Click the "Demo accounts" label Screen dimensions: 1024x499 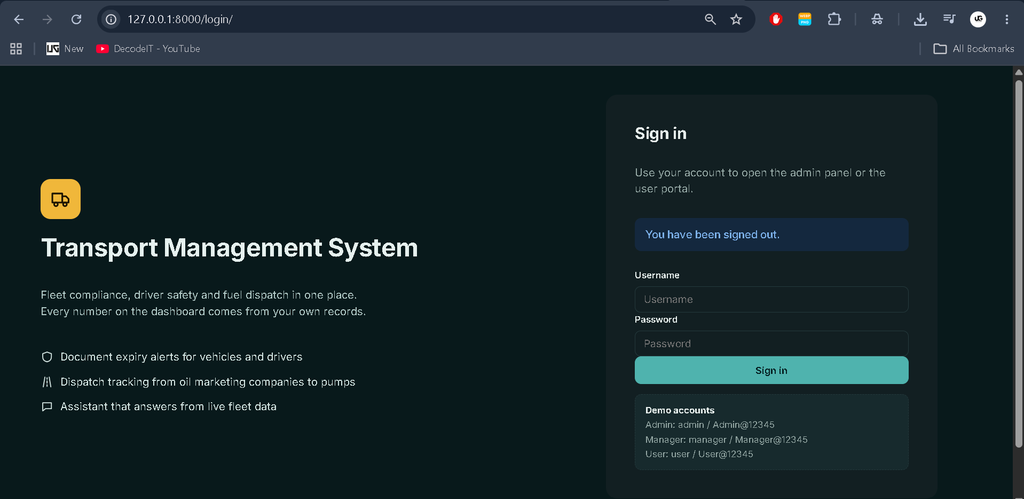(680, 411)
